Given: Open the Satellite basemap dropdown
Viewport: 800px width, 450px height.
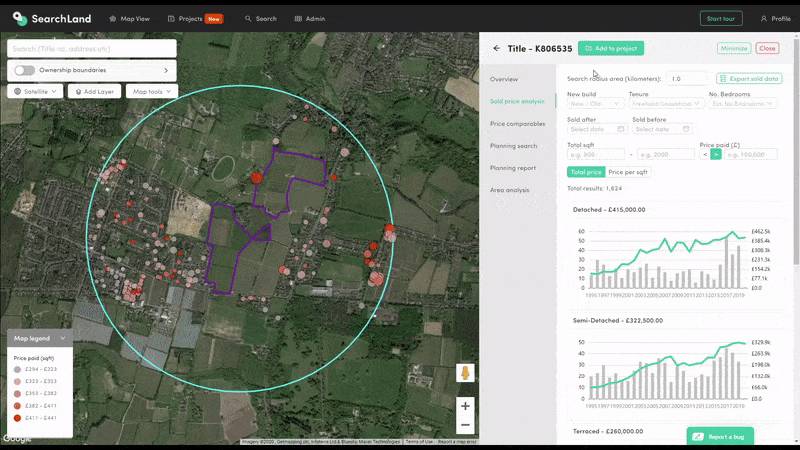Looking at the screenshot, I should click(34, 91).
